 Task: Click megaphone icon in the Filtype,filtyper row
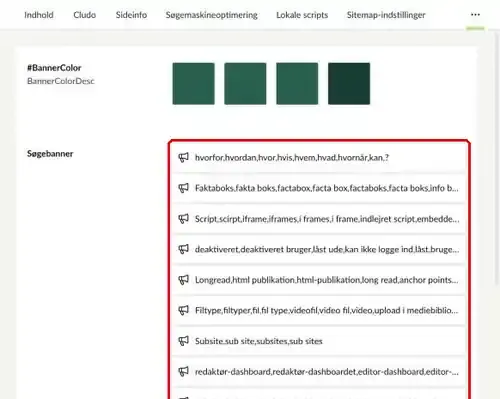tap(183, 310)
